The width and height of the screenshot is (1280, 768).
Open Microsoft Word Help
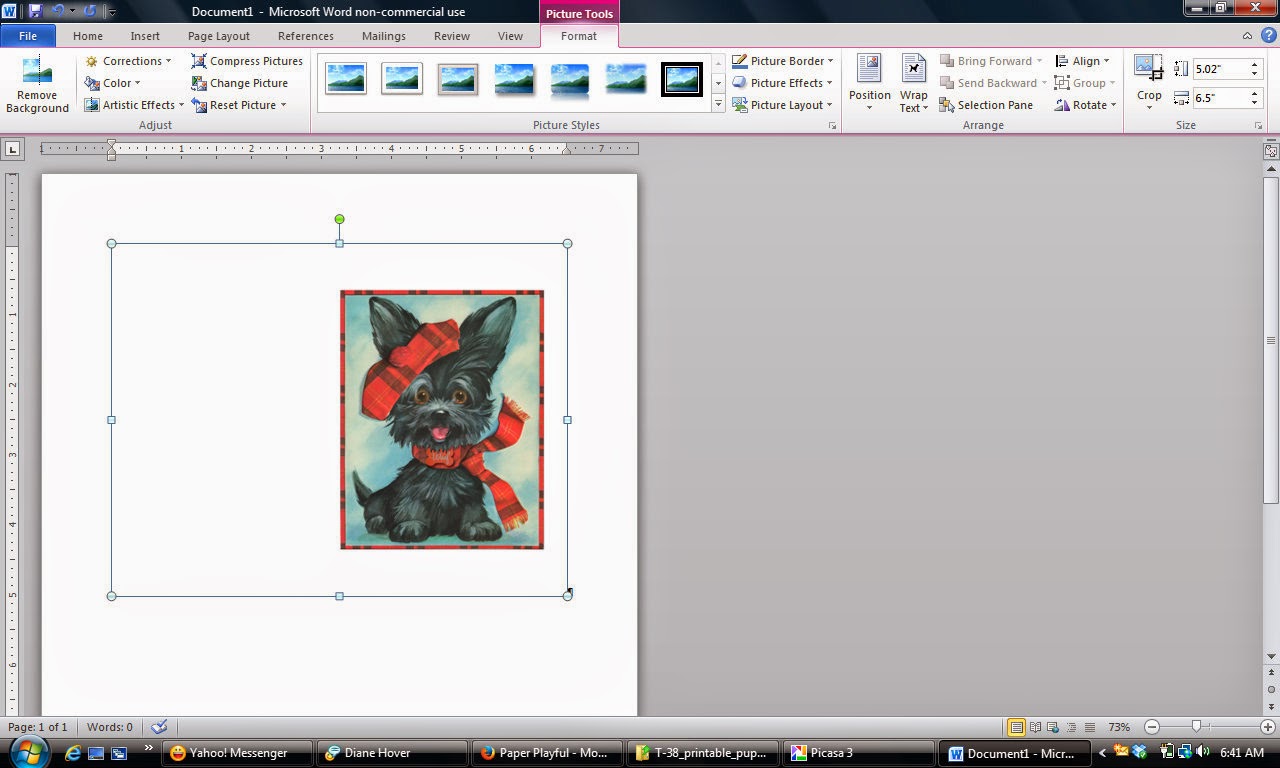1267,36
